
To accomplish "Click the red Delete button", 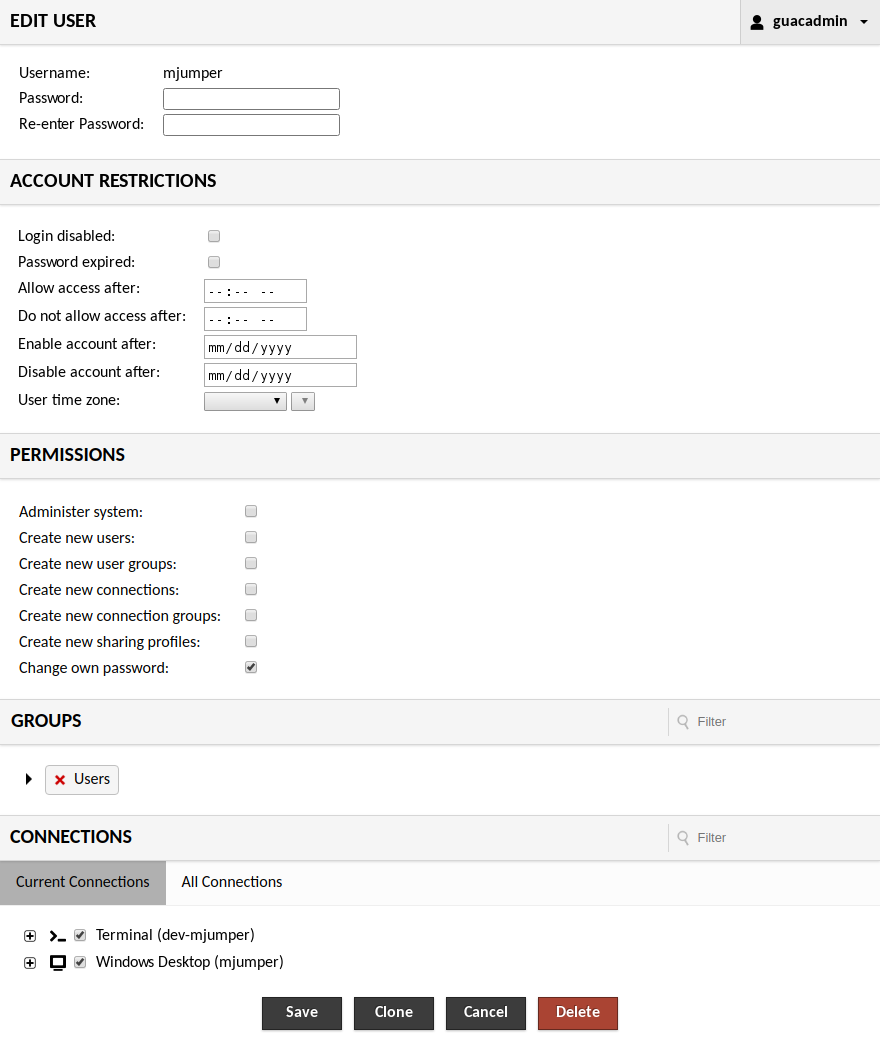I will tap(577, 1012).
